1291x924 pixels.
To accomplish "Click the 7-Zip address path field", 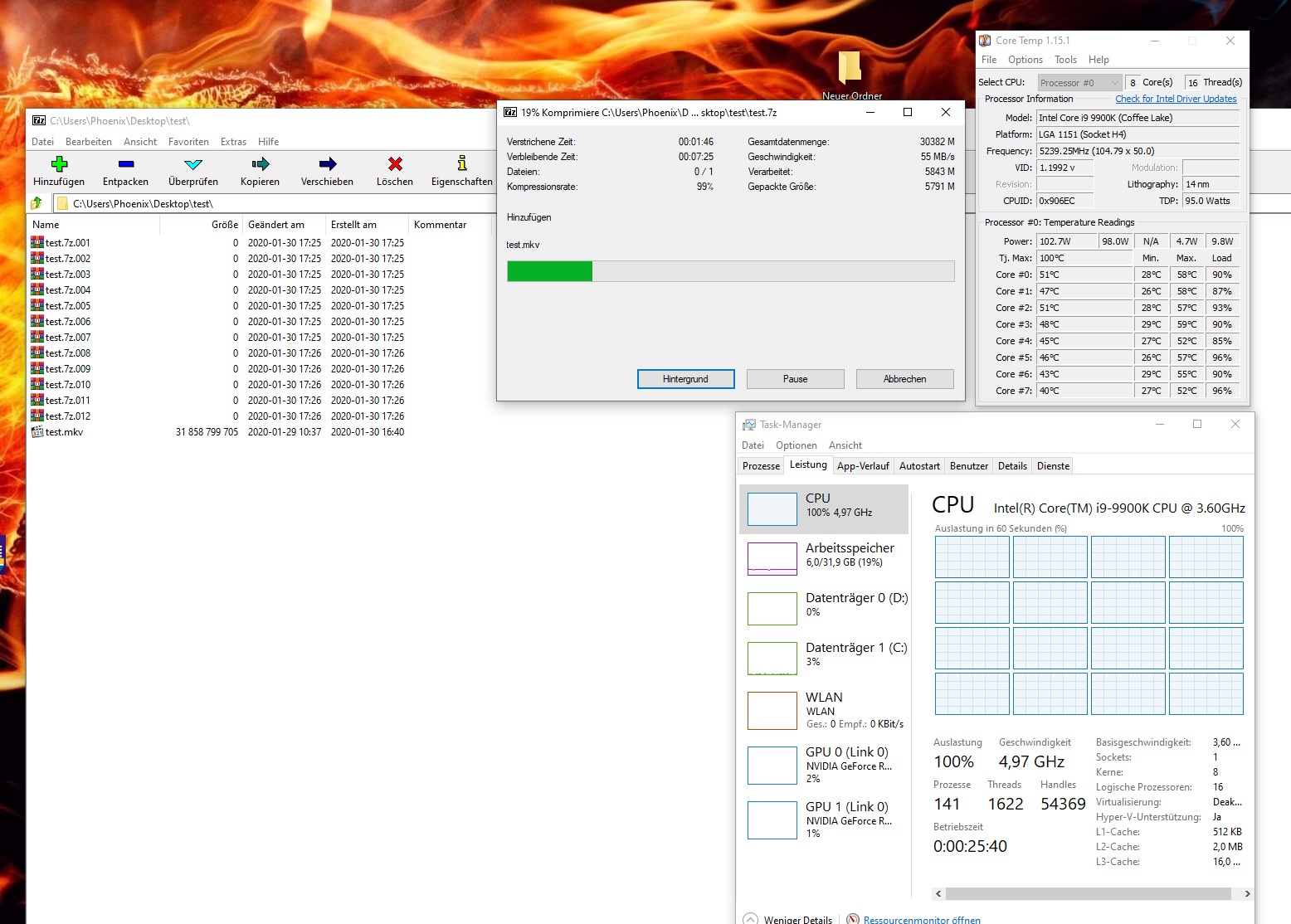I will coord(274,203).
